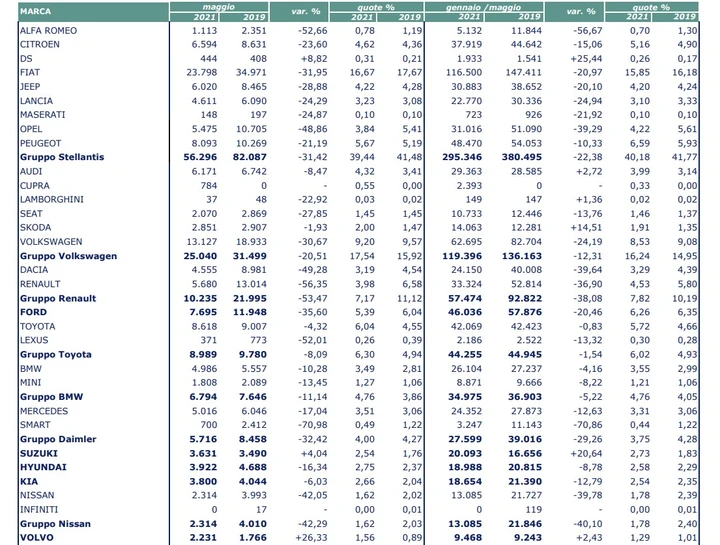Image resolution: width=720 pixels, height=545 pixels.
Task: Click the SEAT row label
Action: coord(31,214)
